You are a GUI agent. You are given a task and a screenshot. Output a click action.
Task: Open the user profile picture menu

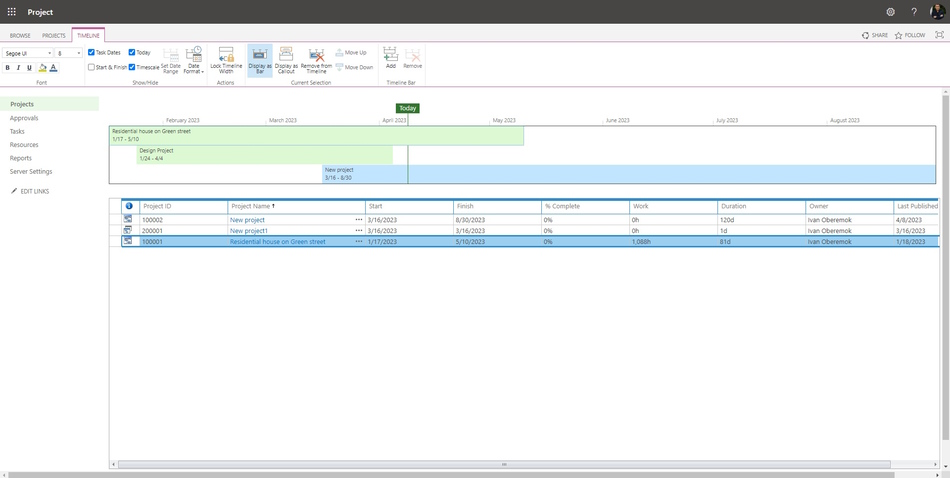(937, 12)
